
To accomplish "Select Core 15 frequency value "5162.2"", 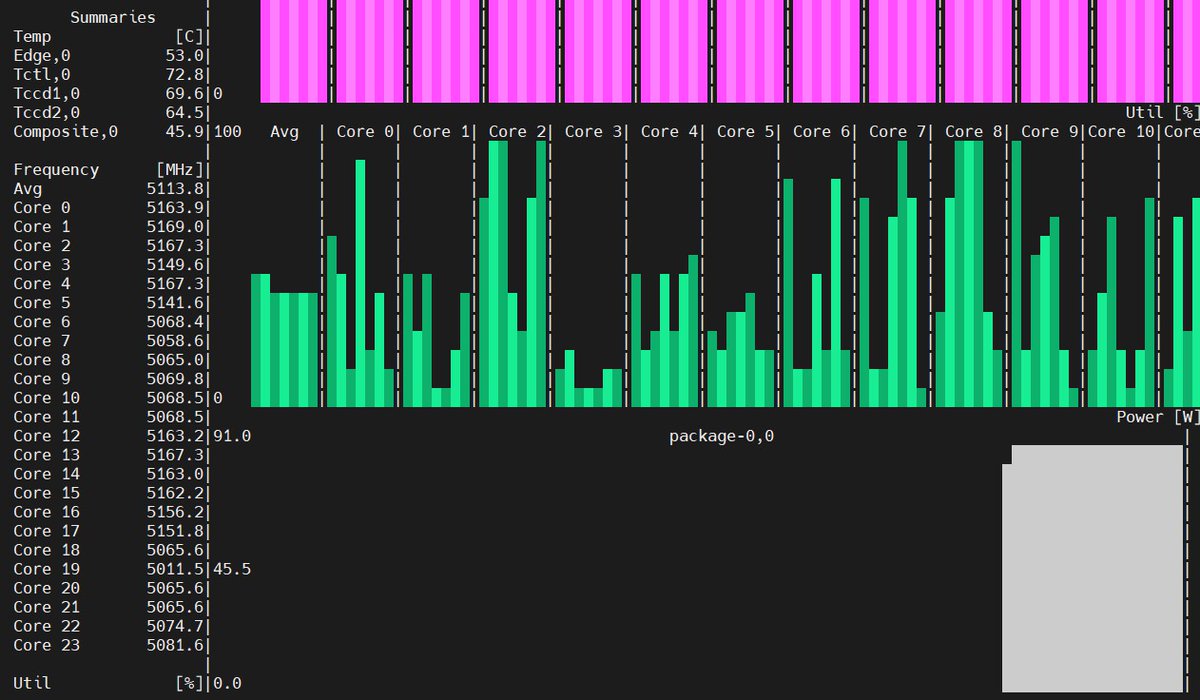I will tap(175, 492).
